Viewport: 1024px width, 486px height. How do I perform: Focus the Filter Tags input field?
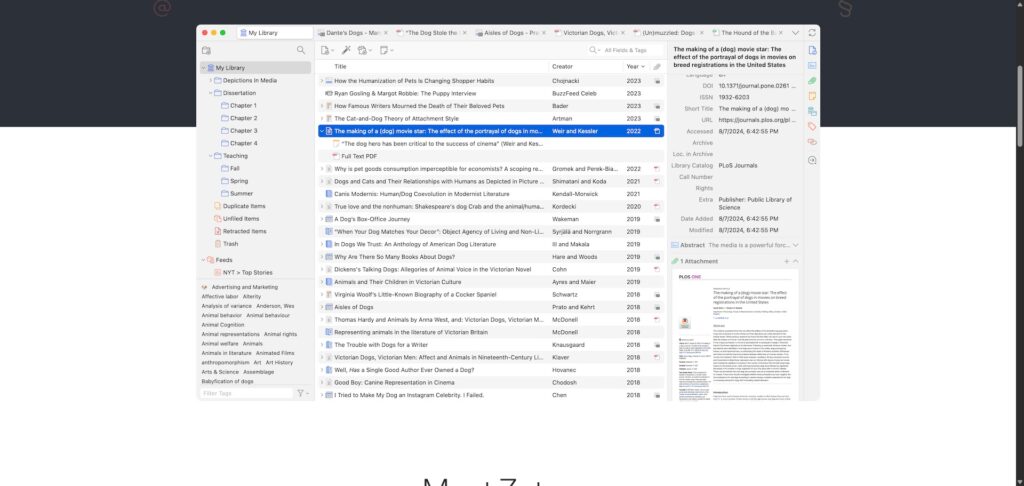[247, 393]
